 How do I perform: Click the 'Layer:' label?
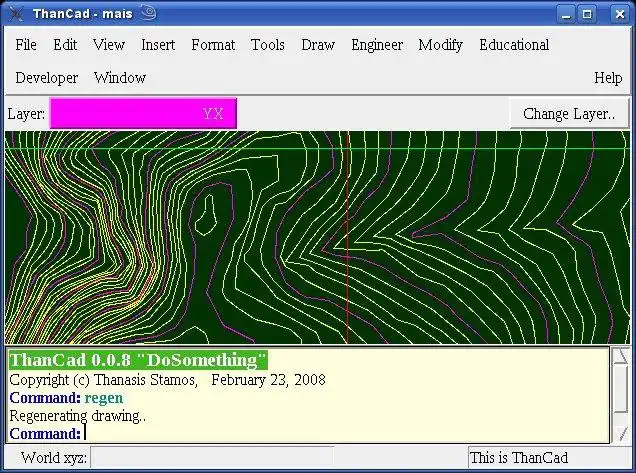click(26, 114)
